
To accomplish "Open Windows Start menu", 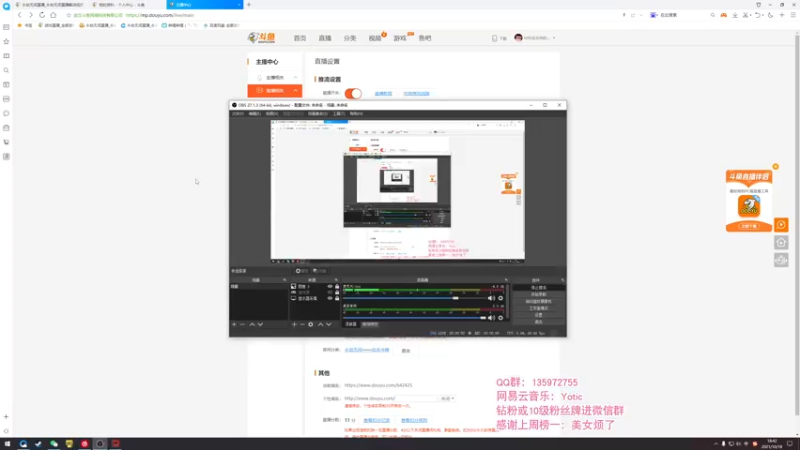I will 7,444.
